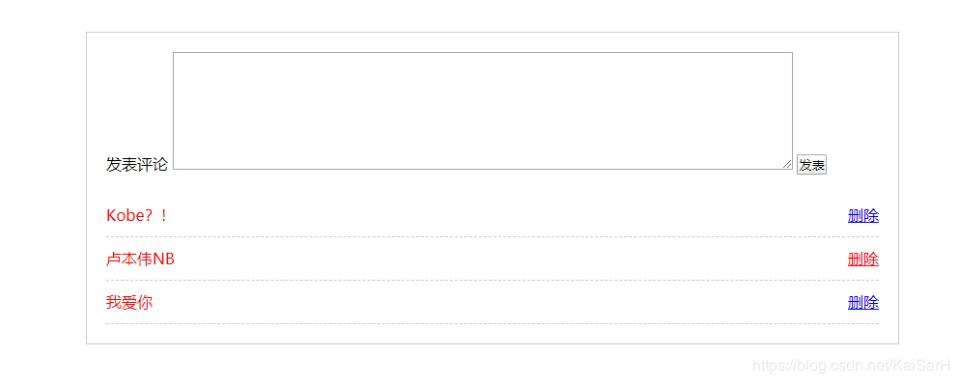This screenshot has height=381, width=958.
Task: Submit the comment with the 发表 button
Action: point(811,165)
